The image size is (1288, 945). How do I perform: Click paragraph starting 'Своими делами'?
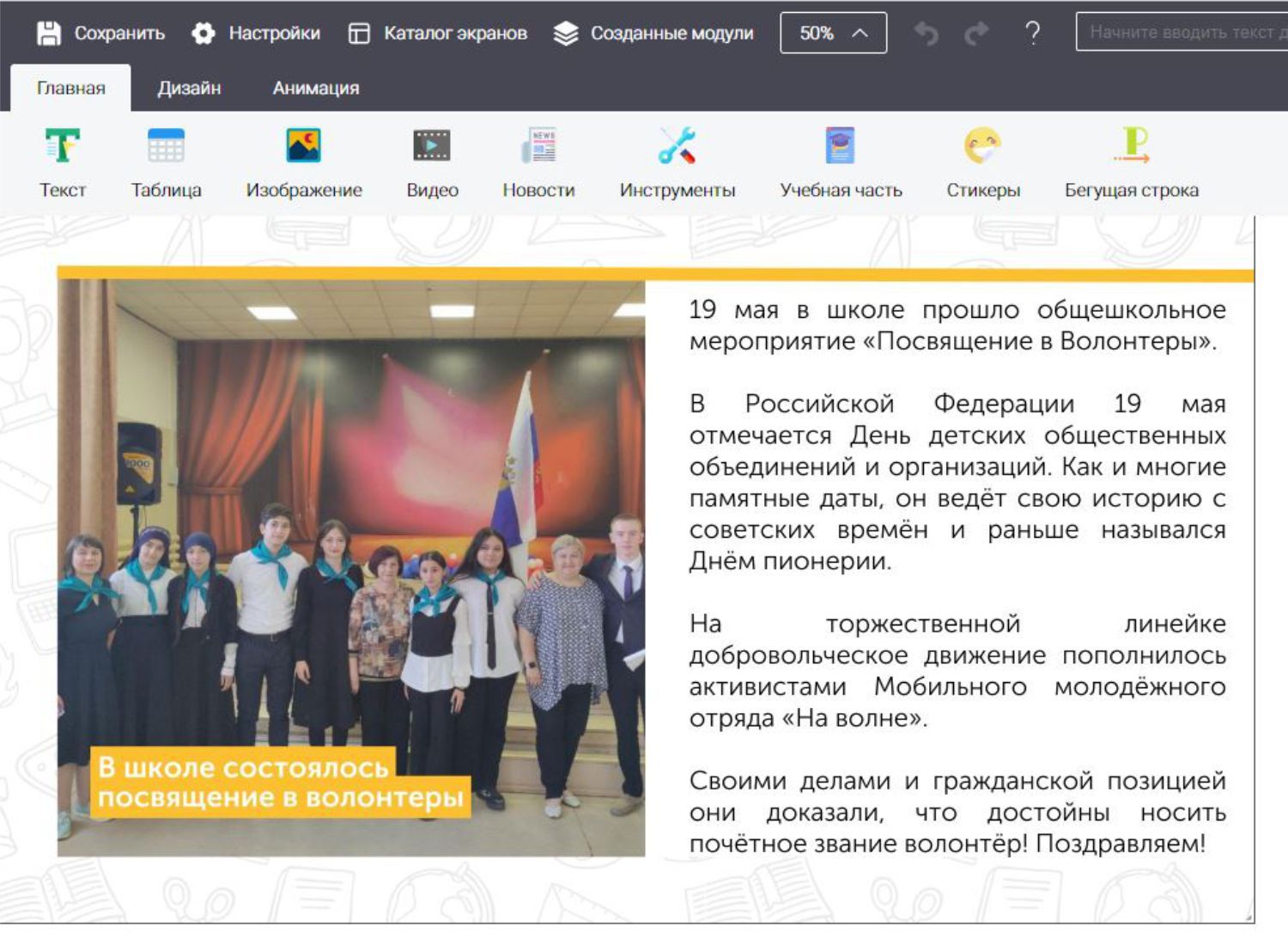tap(957, 812)
